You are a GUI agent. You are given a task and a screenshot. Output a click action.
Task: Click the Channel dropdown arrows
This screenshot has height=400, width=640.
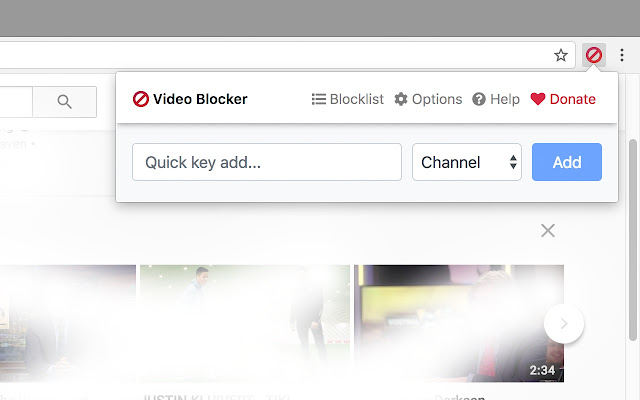513,162
